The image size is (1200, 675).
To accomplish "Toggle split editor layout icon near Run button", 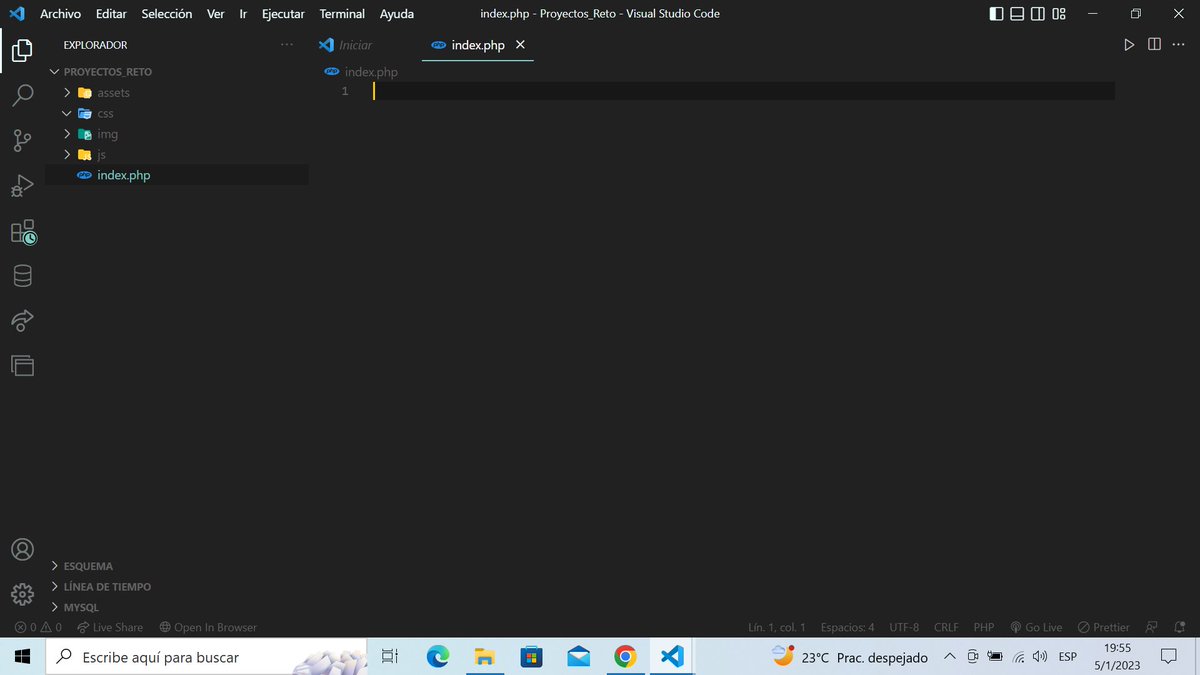I will (1155, 45).
